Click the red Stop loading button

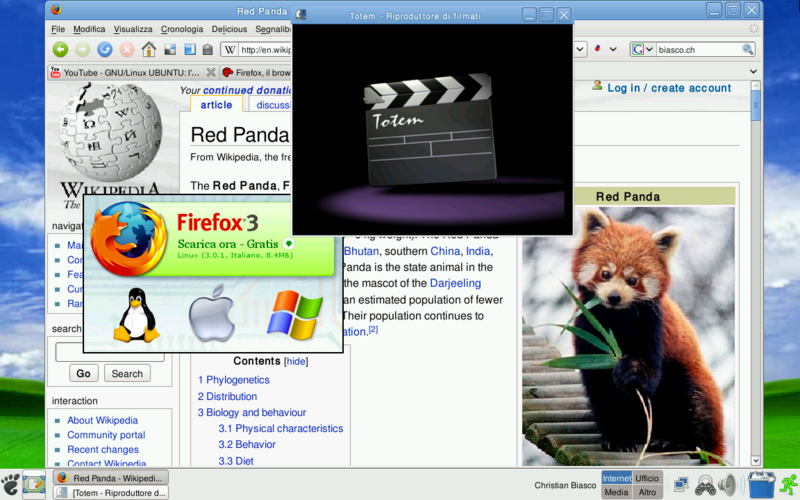click(x=127, y=49)
